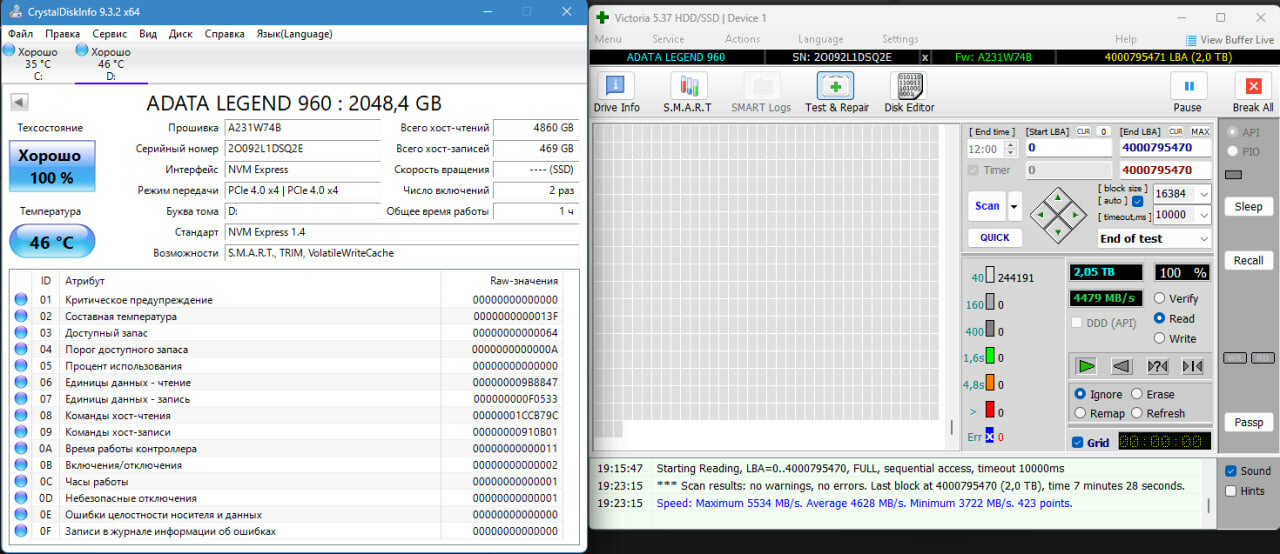The image size is (1280, 554).
Task: Click the random jump '?' scan-mode button
Action: pos(1157,366)
